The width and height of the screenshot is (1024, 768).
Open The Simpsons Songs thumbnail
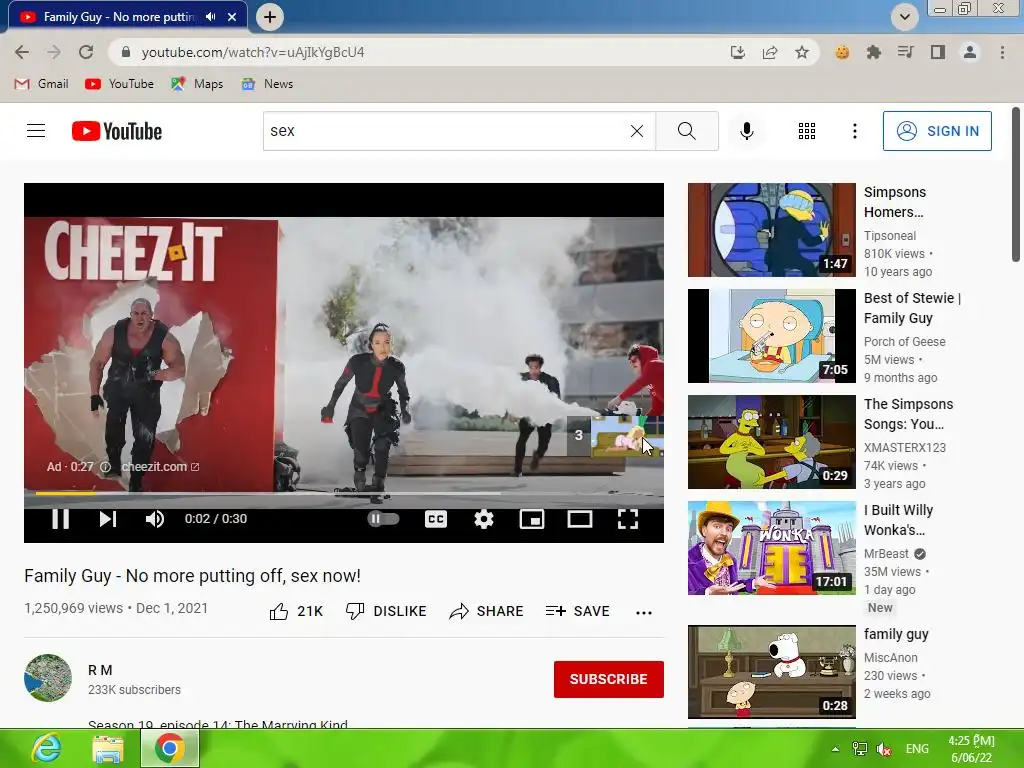pyautogui.click(x=771, y=441)
